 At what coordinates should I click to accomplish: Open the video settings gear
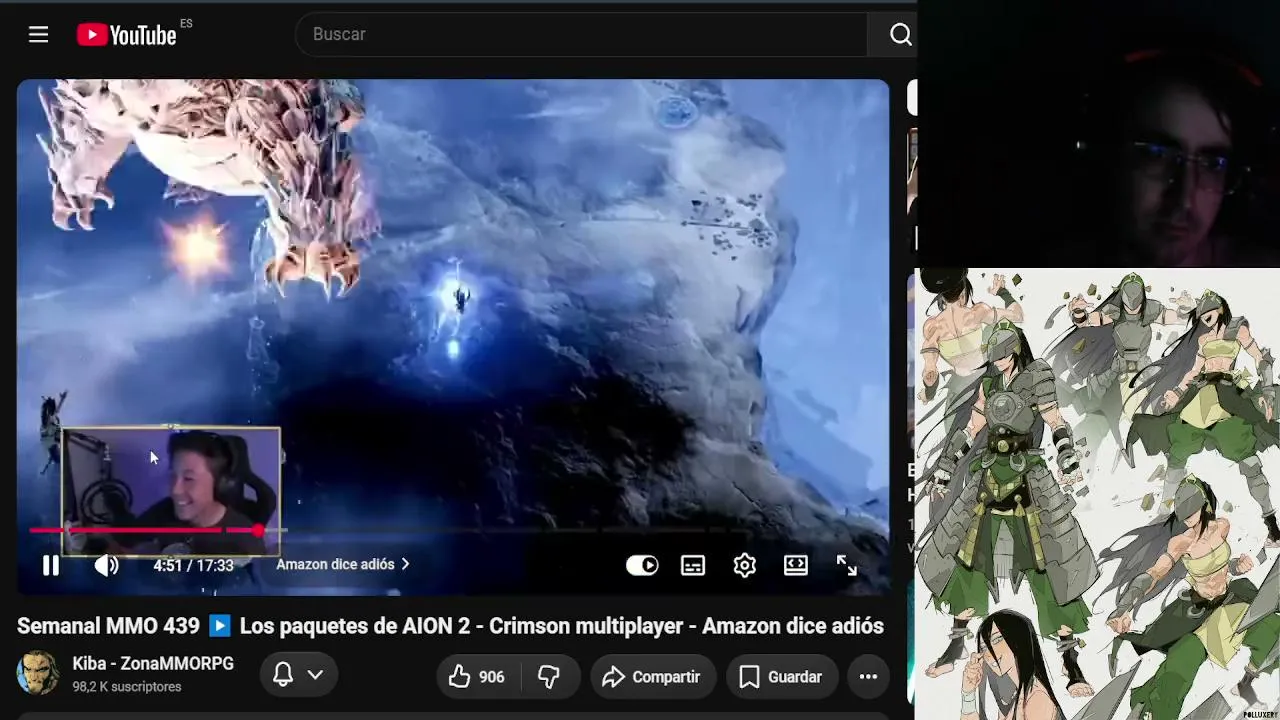(x=744, y=565)
